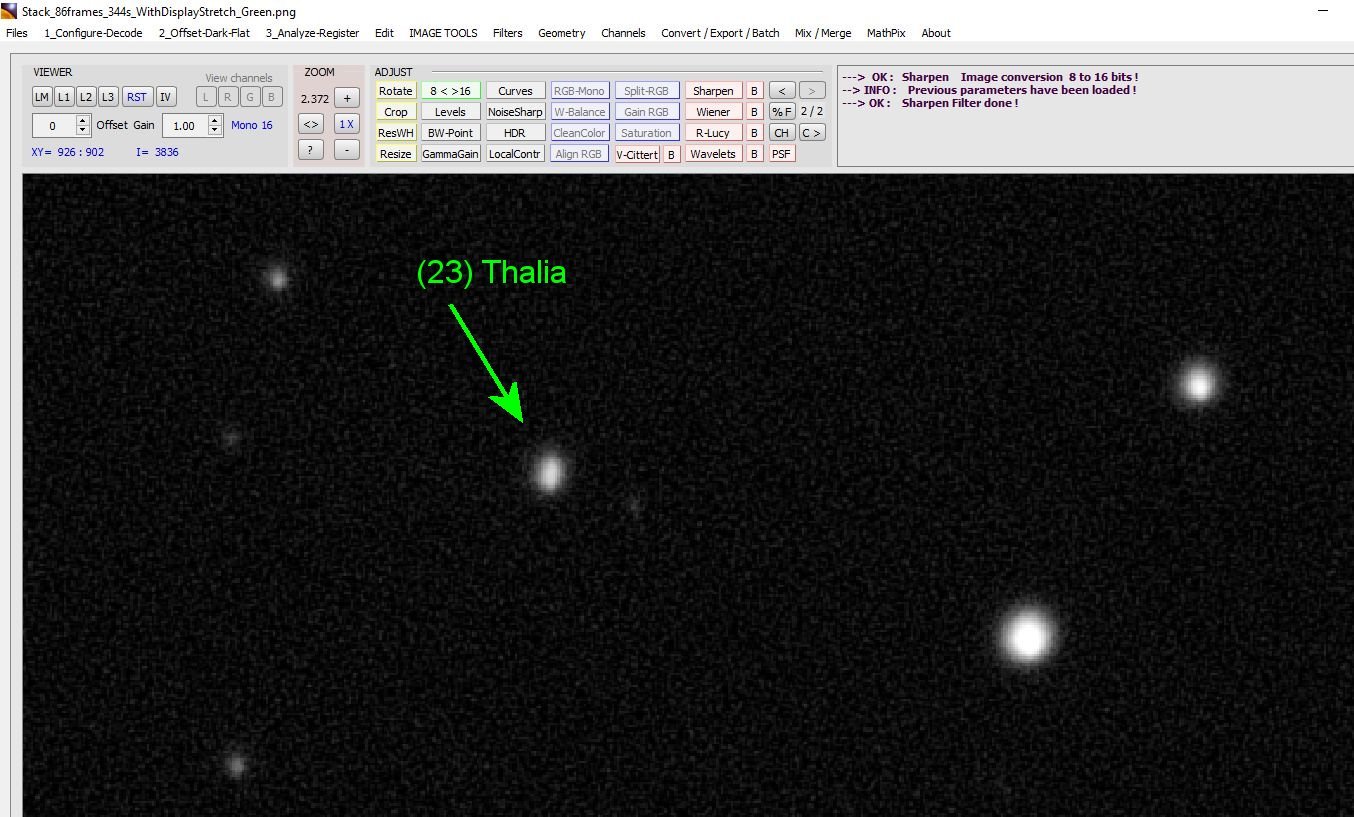Open the Wavelets tool
This screenshot has width=1354, height=817.
click(x=712, y=152)
